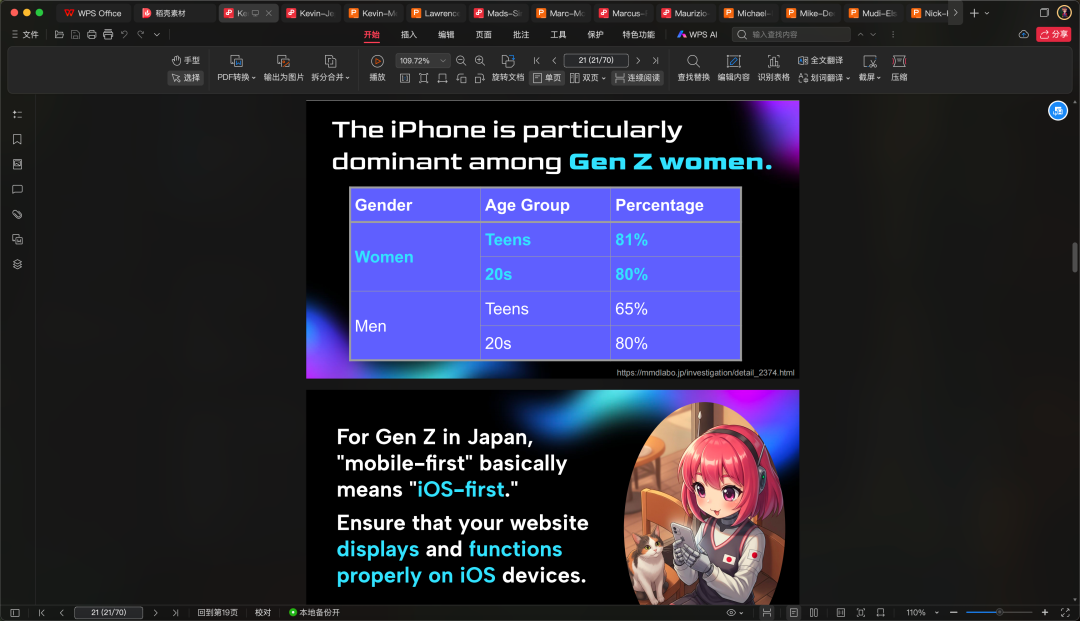
Task: Go to first page toolbar arrow
Action: 537,61
